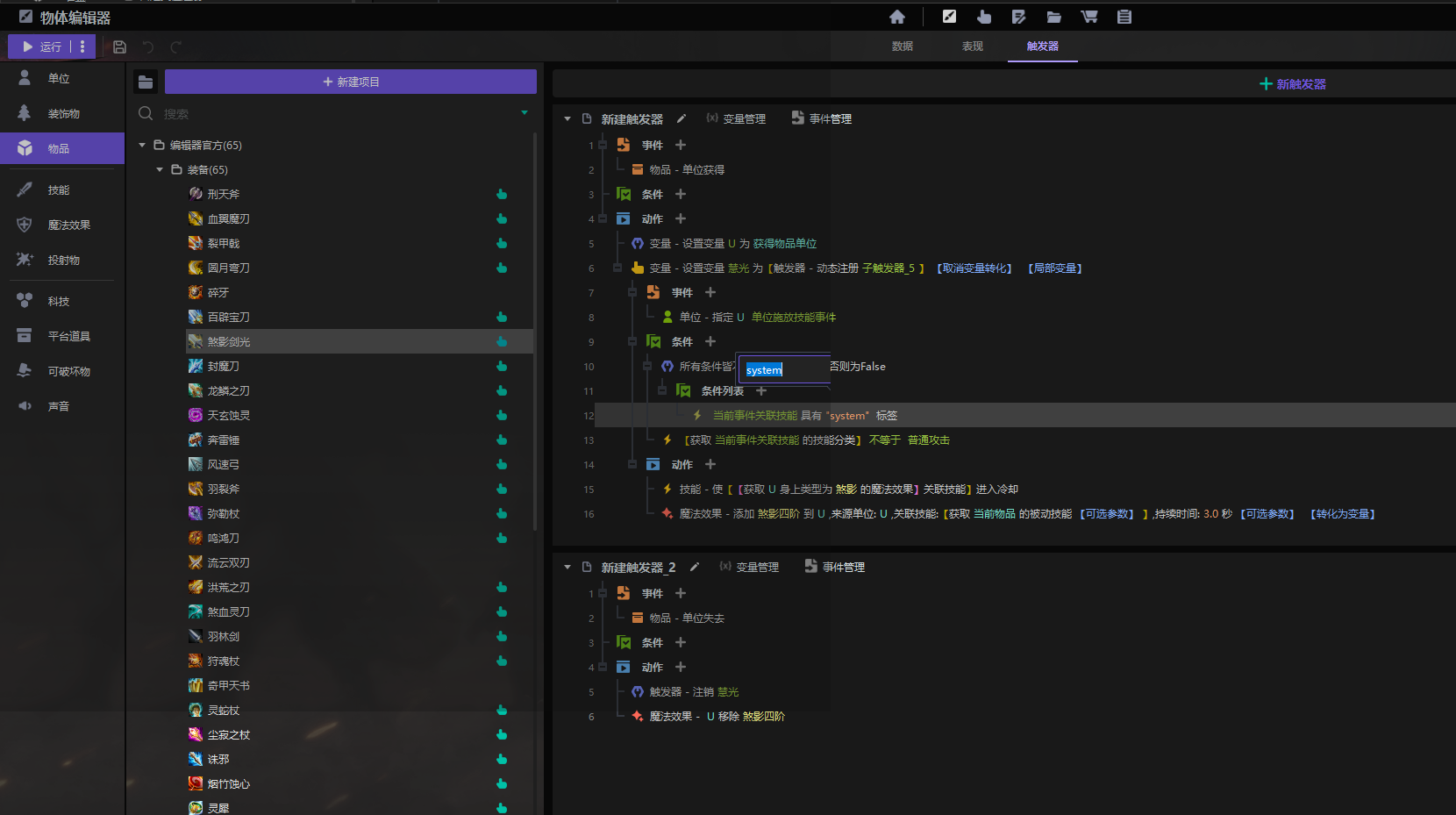Click the search magnifier icon

pos(146,113)
